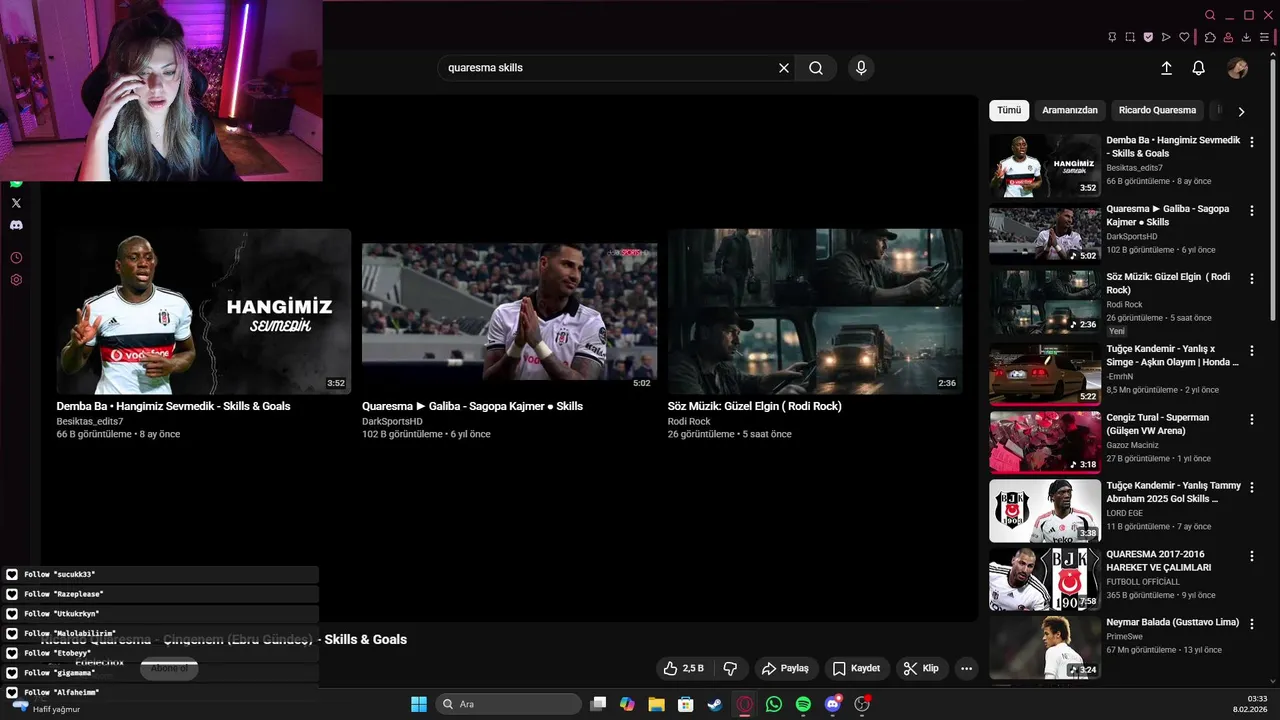Image resolution: width=1280 pixels, height=720 pixels.
Task: Open options for Söz Müzik sidebar video
Action: pos(1251,278)
